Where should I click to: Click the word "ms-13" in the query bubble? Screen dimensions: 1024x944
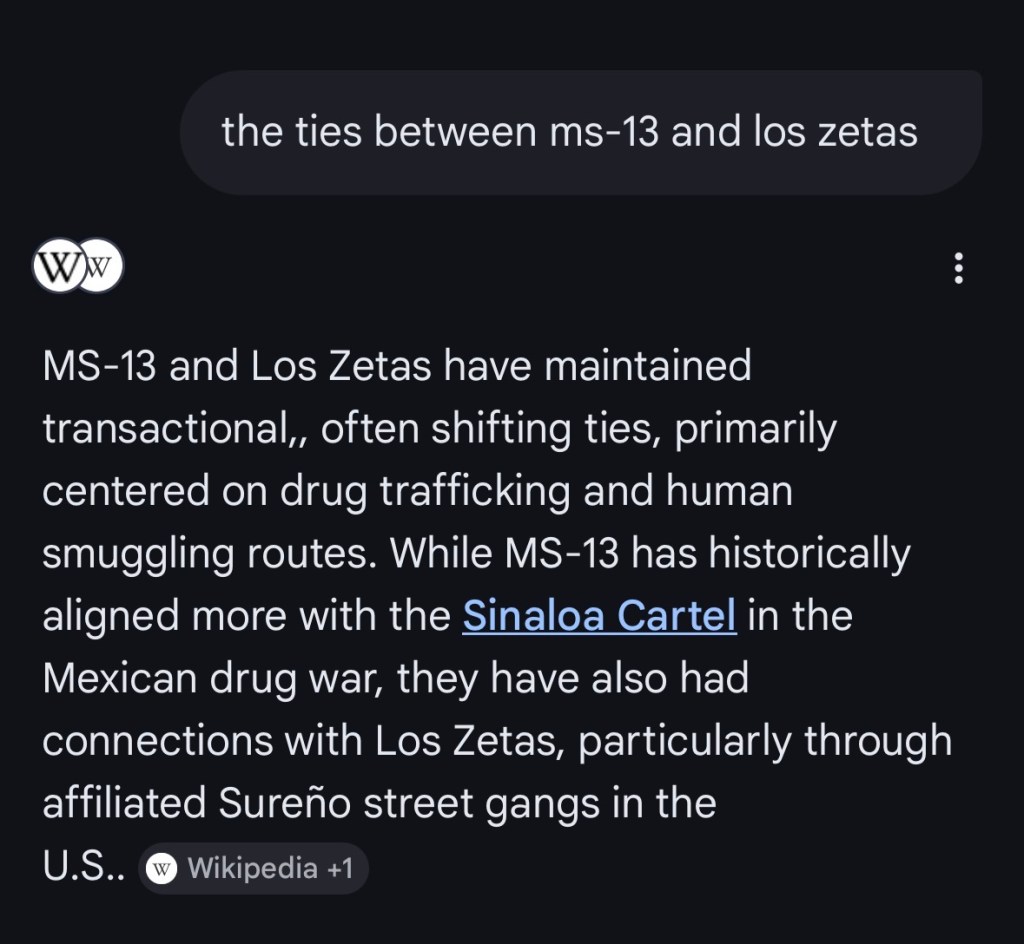[x=604, y=132]
